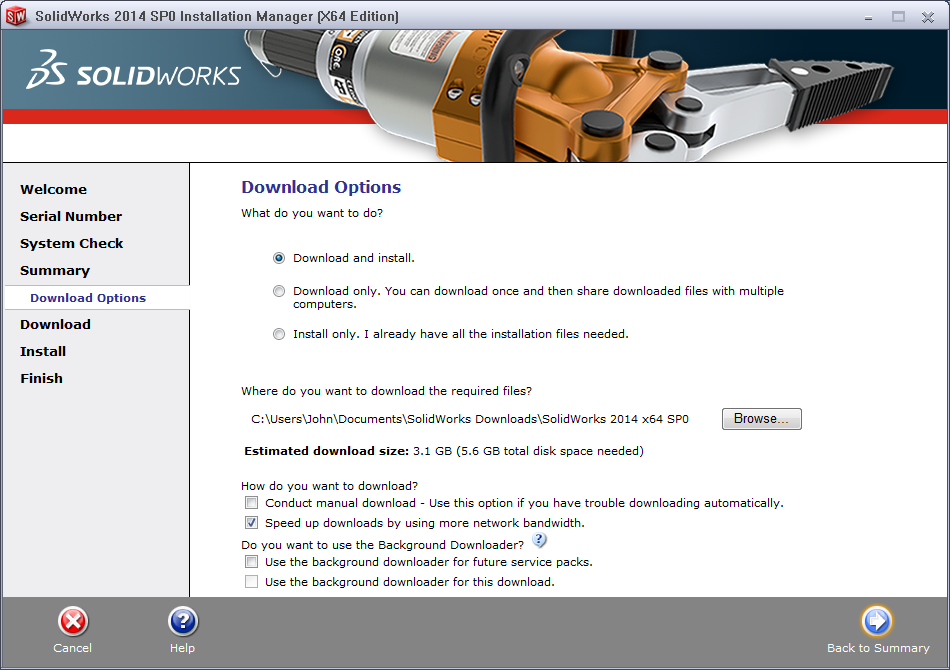Select the Download and install radio button
Screen dimensions: 950x670
click(x=279, y=258)
